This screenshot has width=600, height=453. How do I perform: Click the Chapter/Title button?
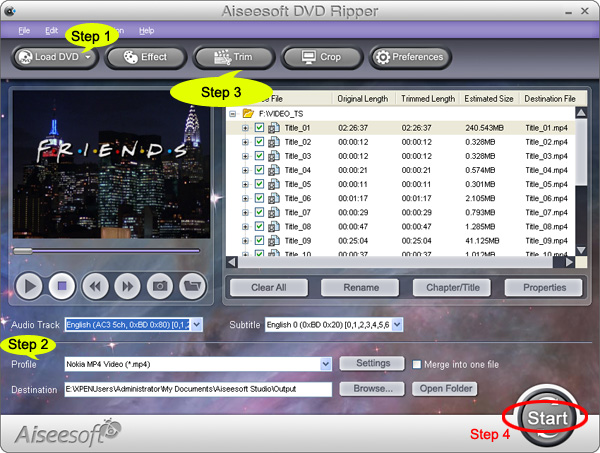(x=452, y=287)
